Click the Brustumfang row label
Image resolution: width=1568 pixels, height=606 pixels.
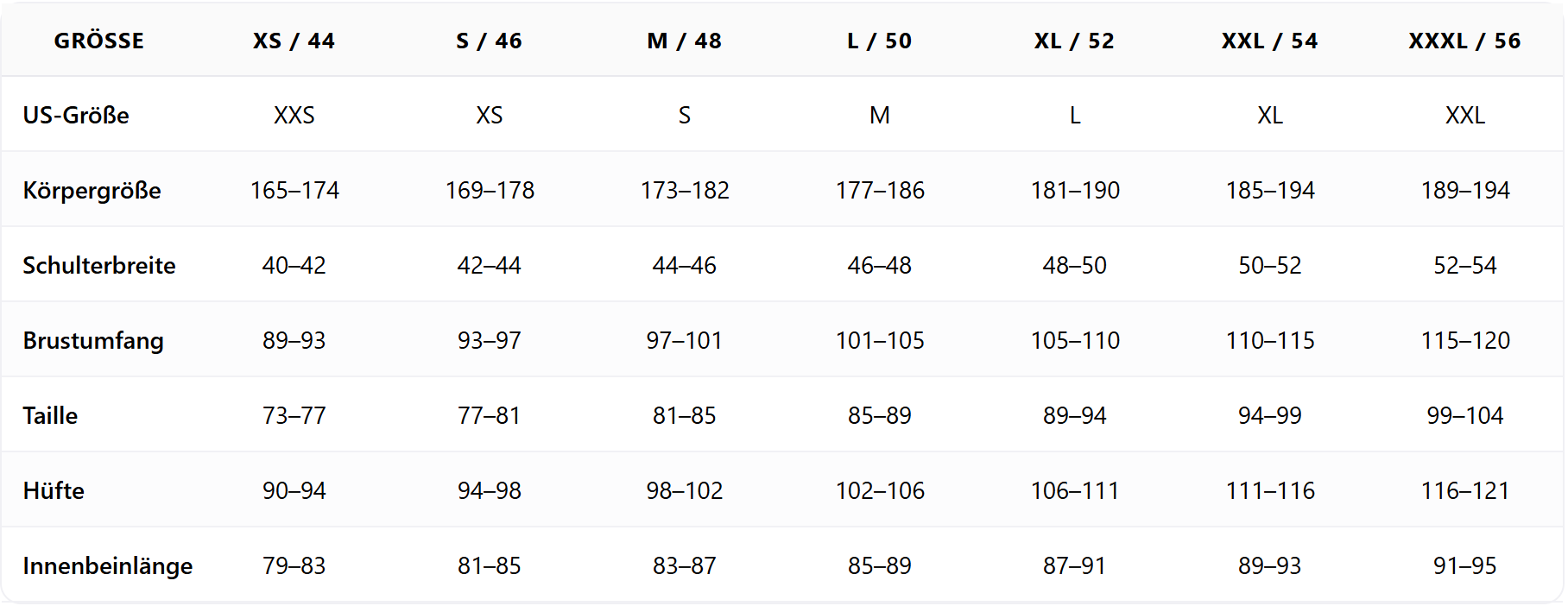[93, 340]
